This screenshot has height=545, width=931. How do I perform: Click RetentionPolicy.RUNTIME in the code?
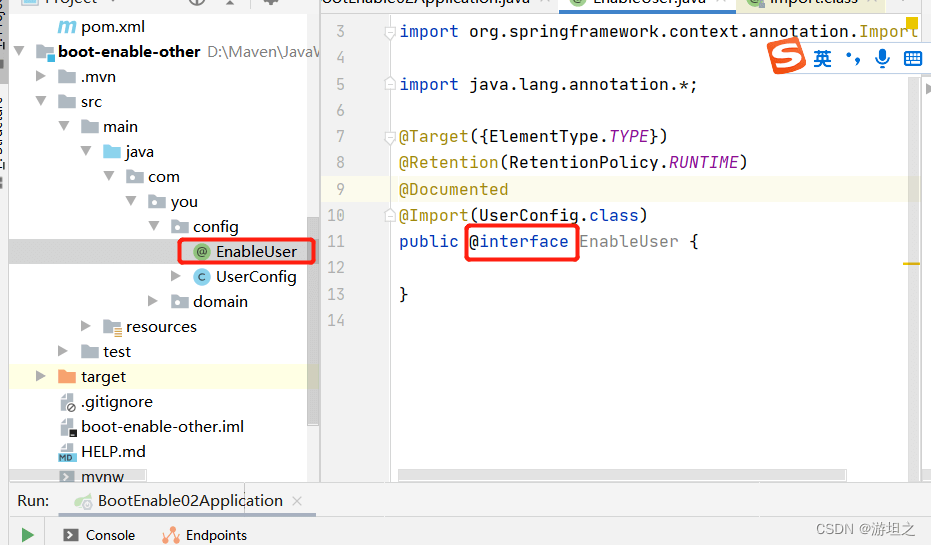tap(623, 163)
